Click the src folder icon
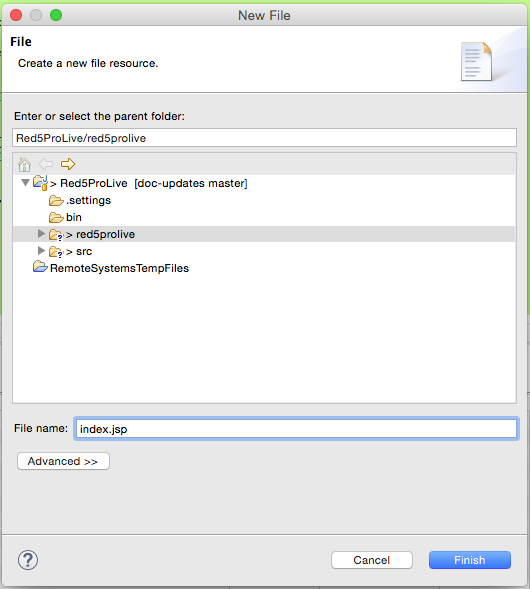 [x=56, y=252]
